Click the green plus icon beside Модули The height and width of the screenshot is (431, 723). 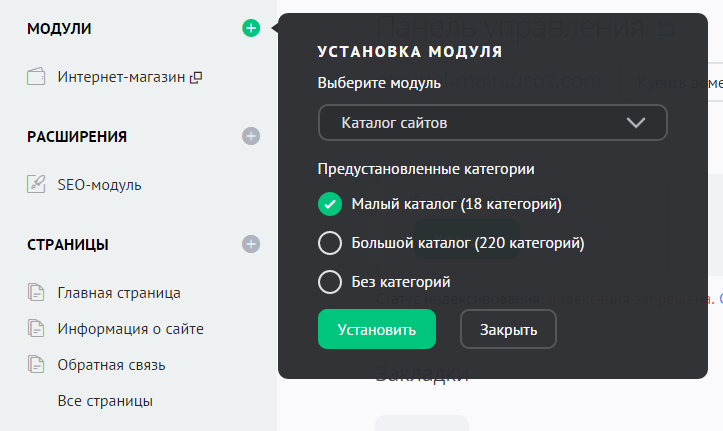tap(250, 29)
